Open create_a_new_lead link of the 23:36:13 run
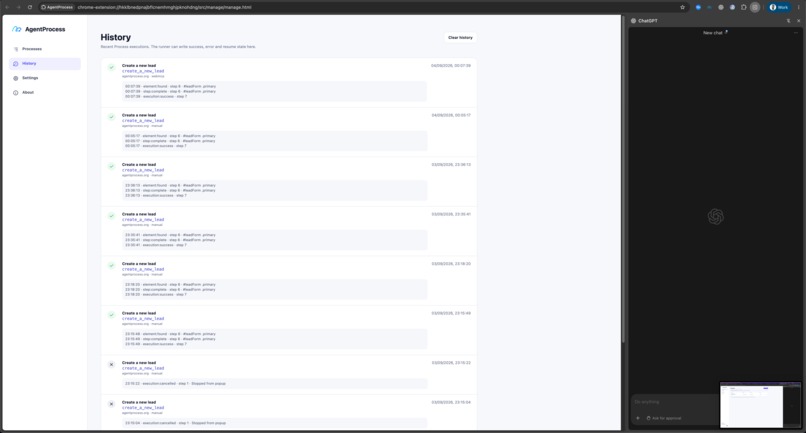 point(143,170)
